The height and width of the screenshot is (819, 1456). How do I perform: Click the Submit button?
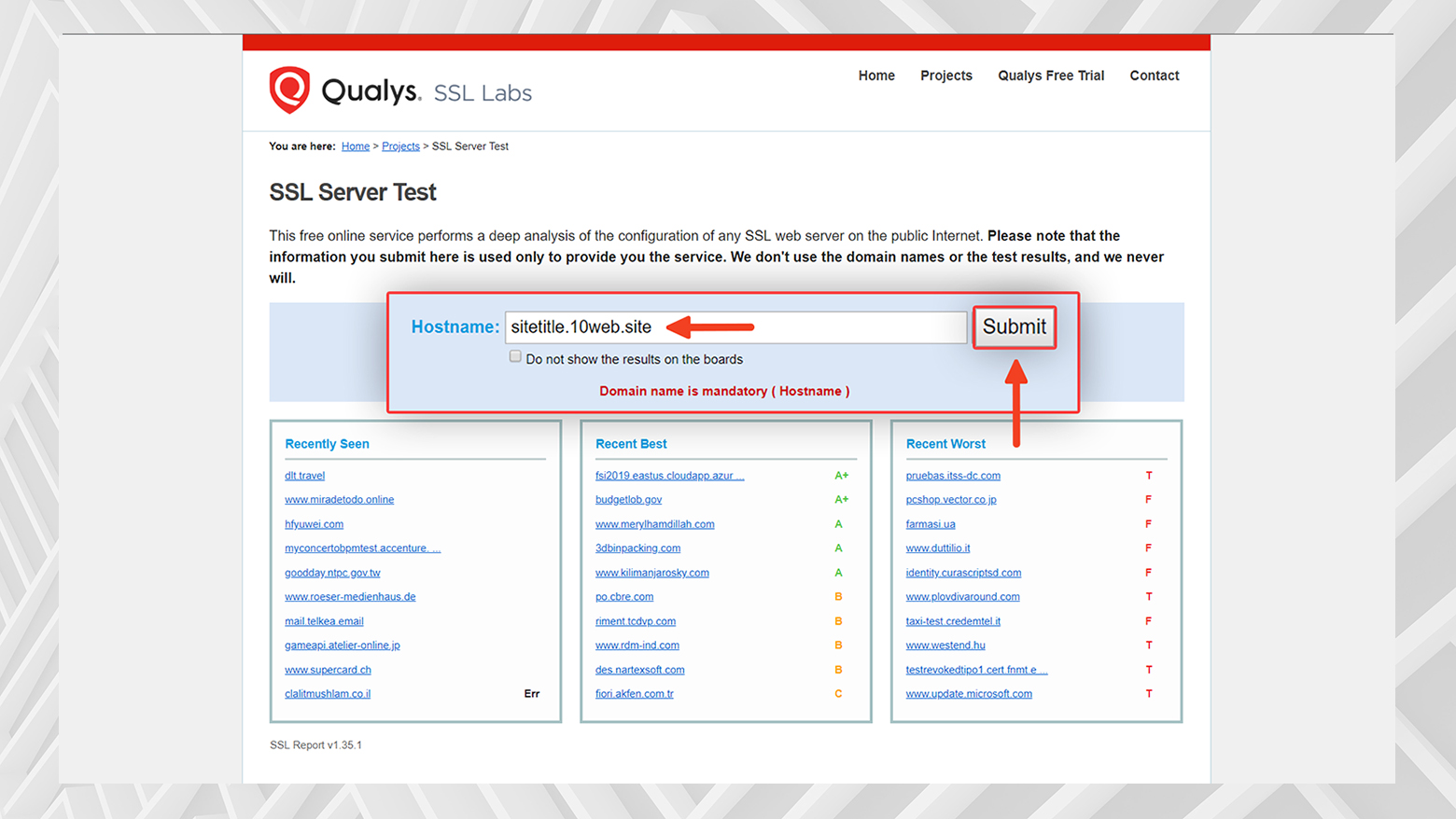coord(1014,326)
